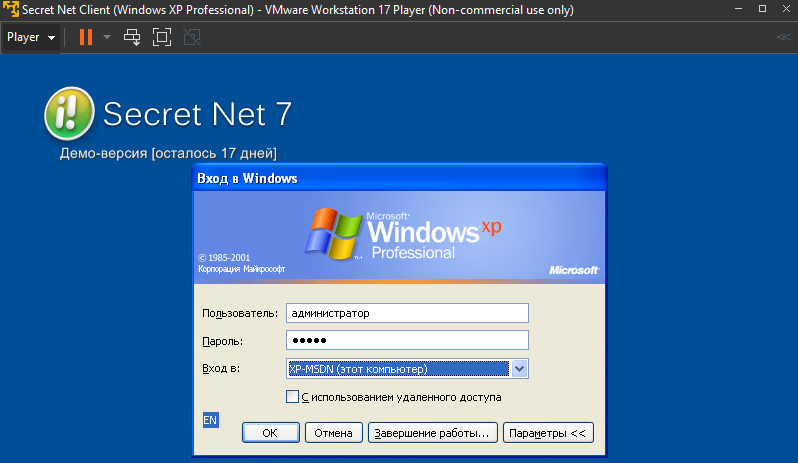Enter full screen mode
The image size is (798, 463).
click(x=162, y=37)
